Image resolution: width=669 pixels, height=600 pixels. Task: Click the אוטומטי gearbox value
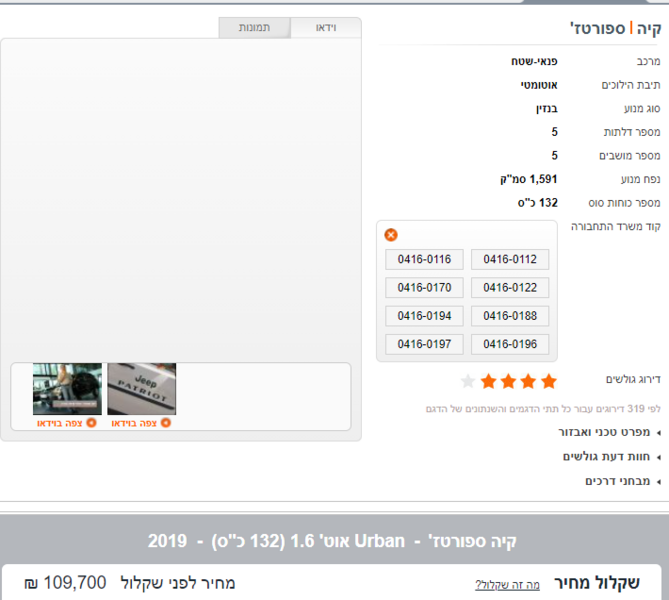point(539,85)
